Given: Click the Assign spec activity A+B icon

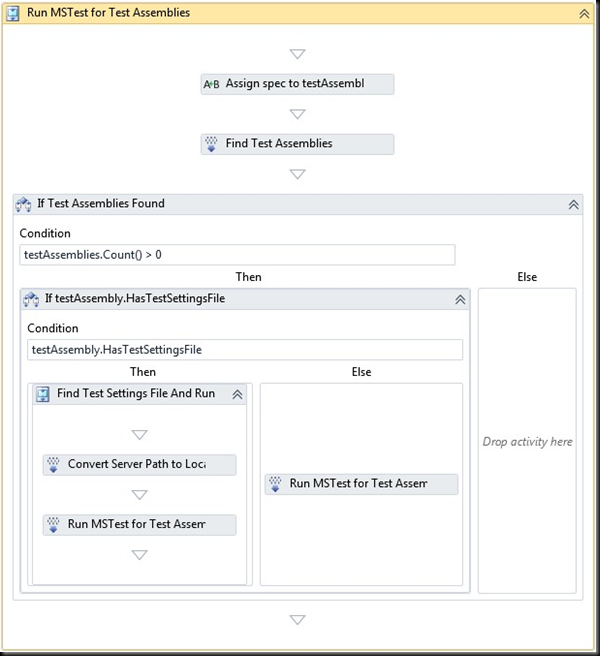Looking at the screenshot, I should click(212, 84).
